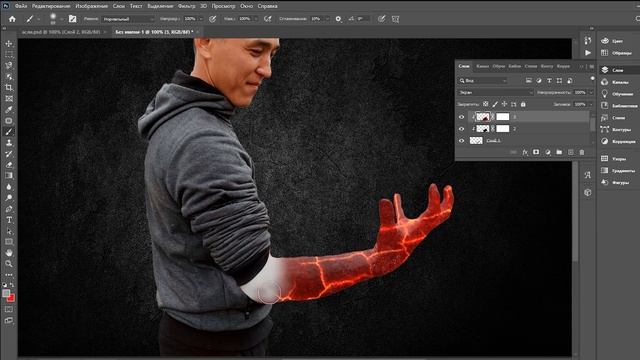Open the layer filter kind dropdown
This screenshot has height=360, width=640.
click(482, 81)
